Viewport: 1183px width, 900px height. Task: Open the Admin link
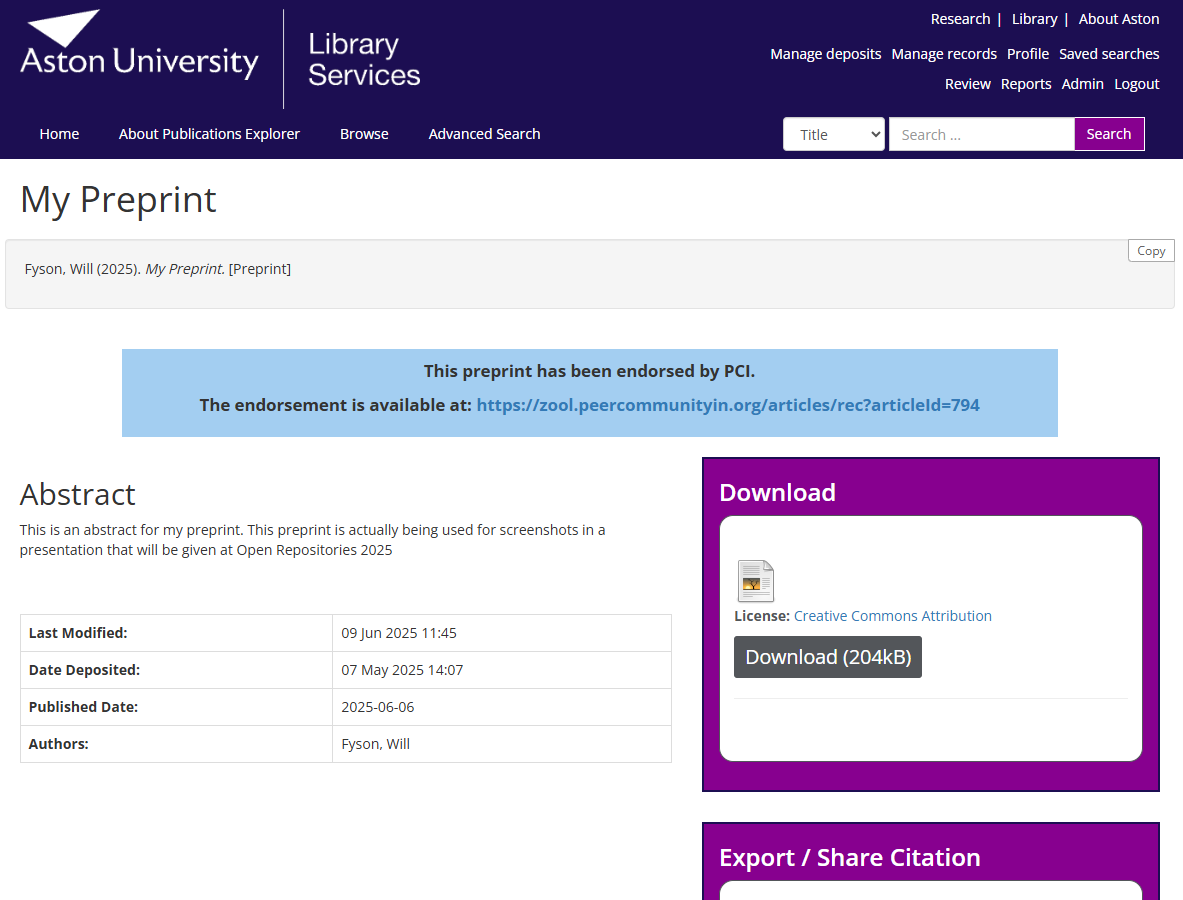click(x=1082, y=84)
